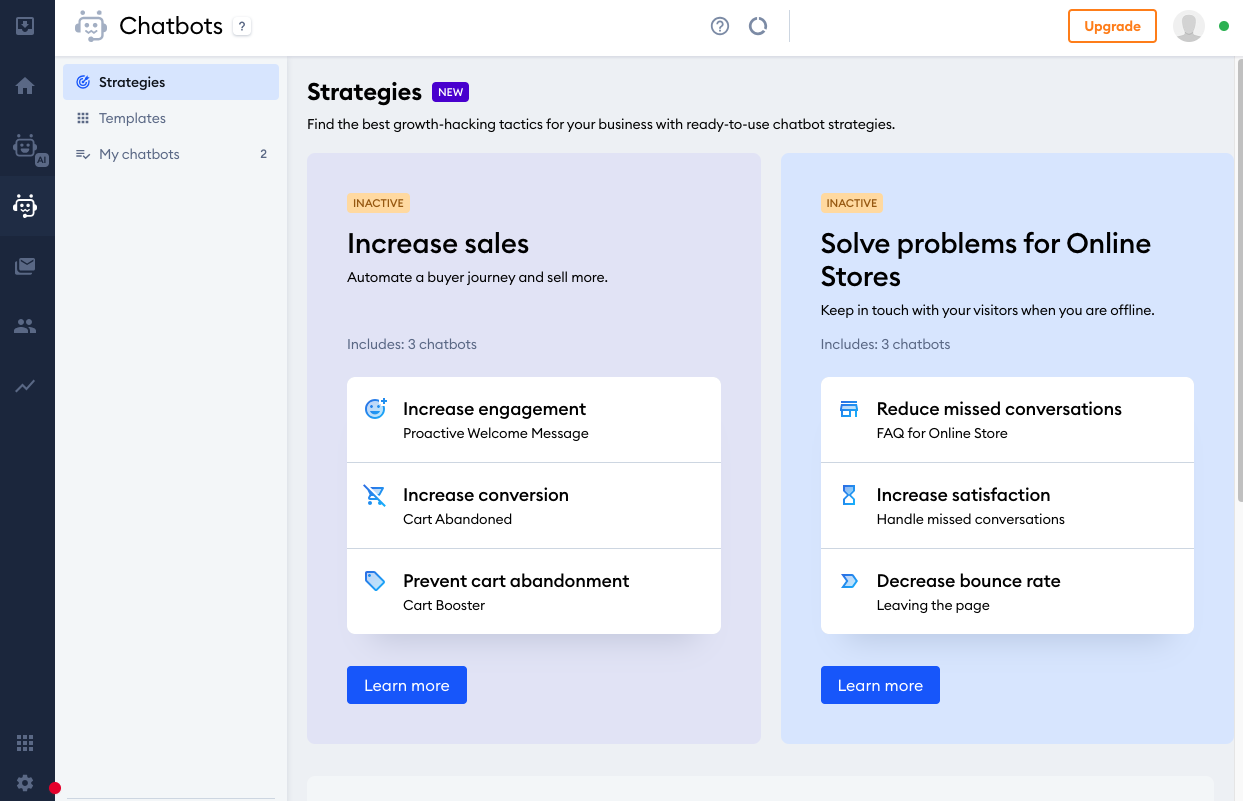Open the Analytics trend line icon
The width and height of the screenshot is (1243, 801).
pyautogui.click(x=25, y=386)
